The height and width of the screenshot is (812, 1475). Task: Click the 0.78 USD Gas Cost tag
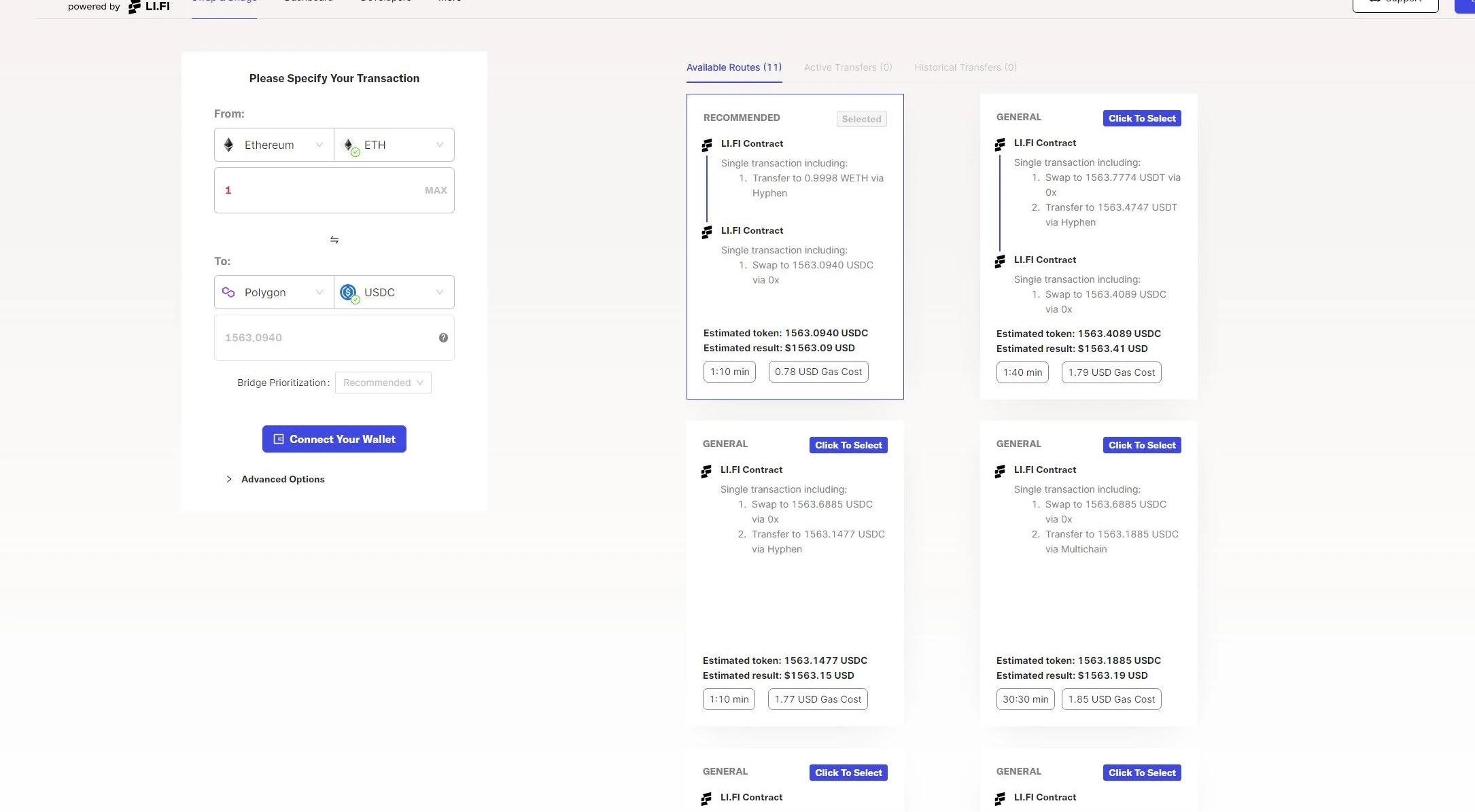coord(818,372)
